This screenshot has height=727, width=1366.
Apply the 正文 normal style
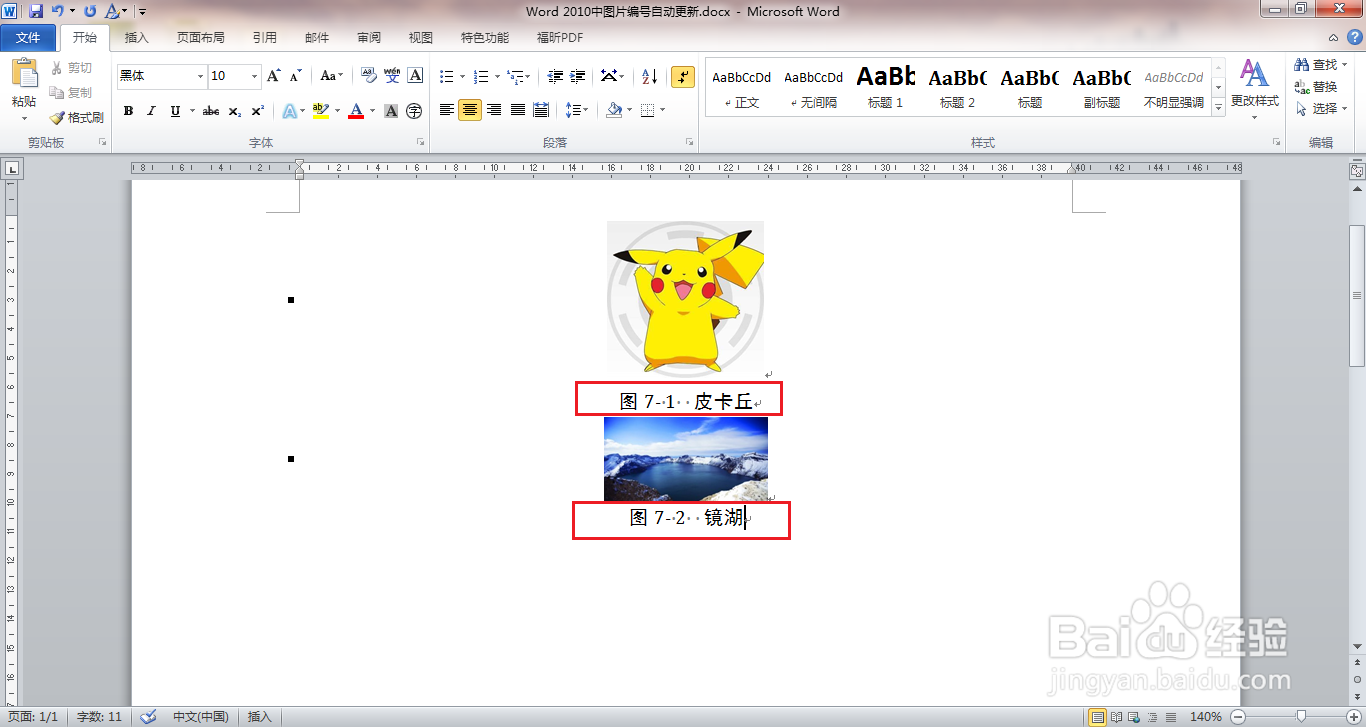point(741,87)
